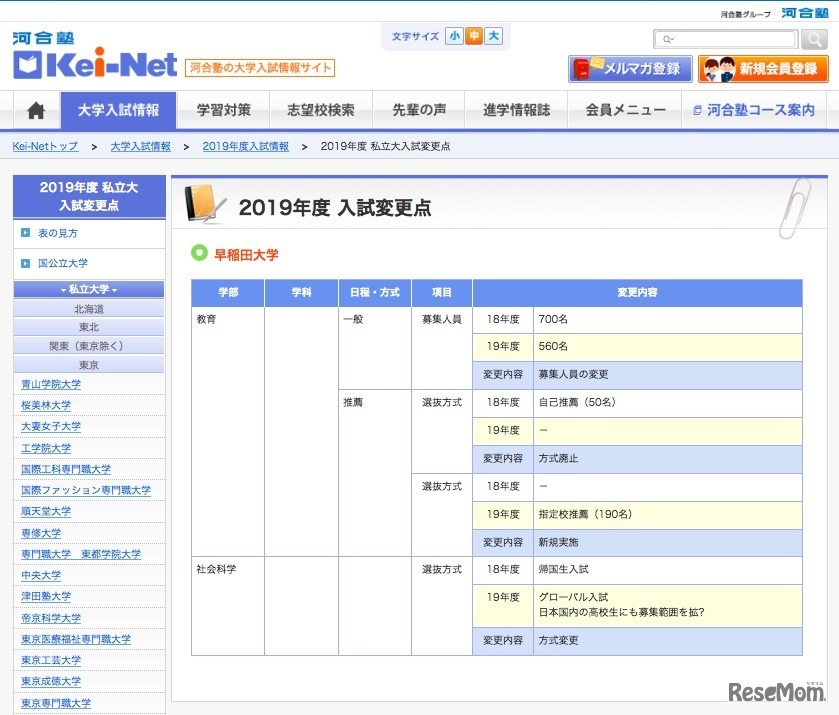839x715 pixels.
Task: Open the 学習対策 navigation tab
Action: pos(224,110)
